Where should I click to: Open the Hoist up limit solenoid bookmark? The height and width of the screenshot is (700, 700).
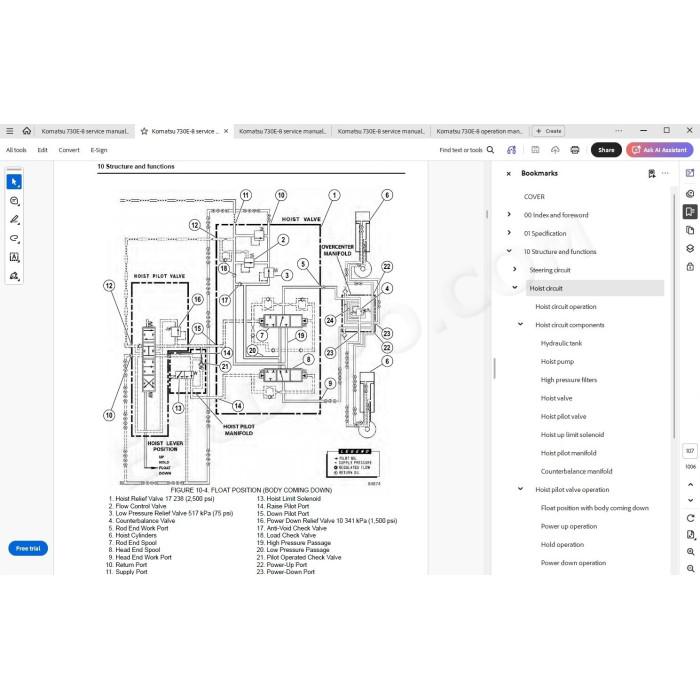coord(572,435)
